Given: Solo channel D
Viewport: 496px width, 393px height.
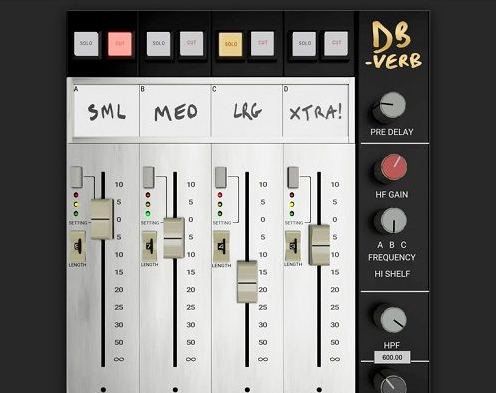Looking at the screenshot, I should (x=304, y=44).
